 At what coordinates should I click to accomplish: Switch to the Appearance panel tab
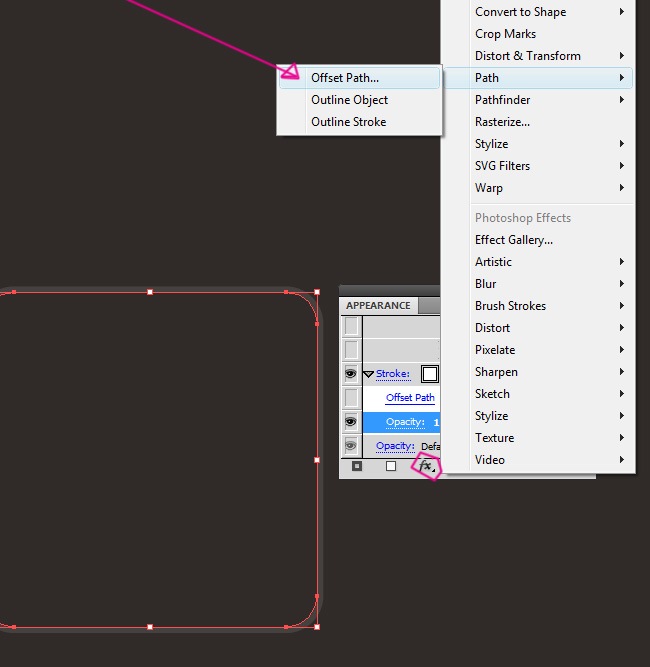coord(378,306)
